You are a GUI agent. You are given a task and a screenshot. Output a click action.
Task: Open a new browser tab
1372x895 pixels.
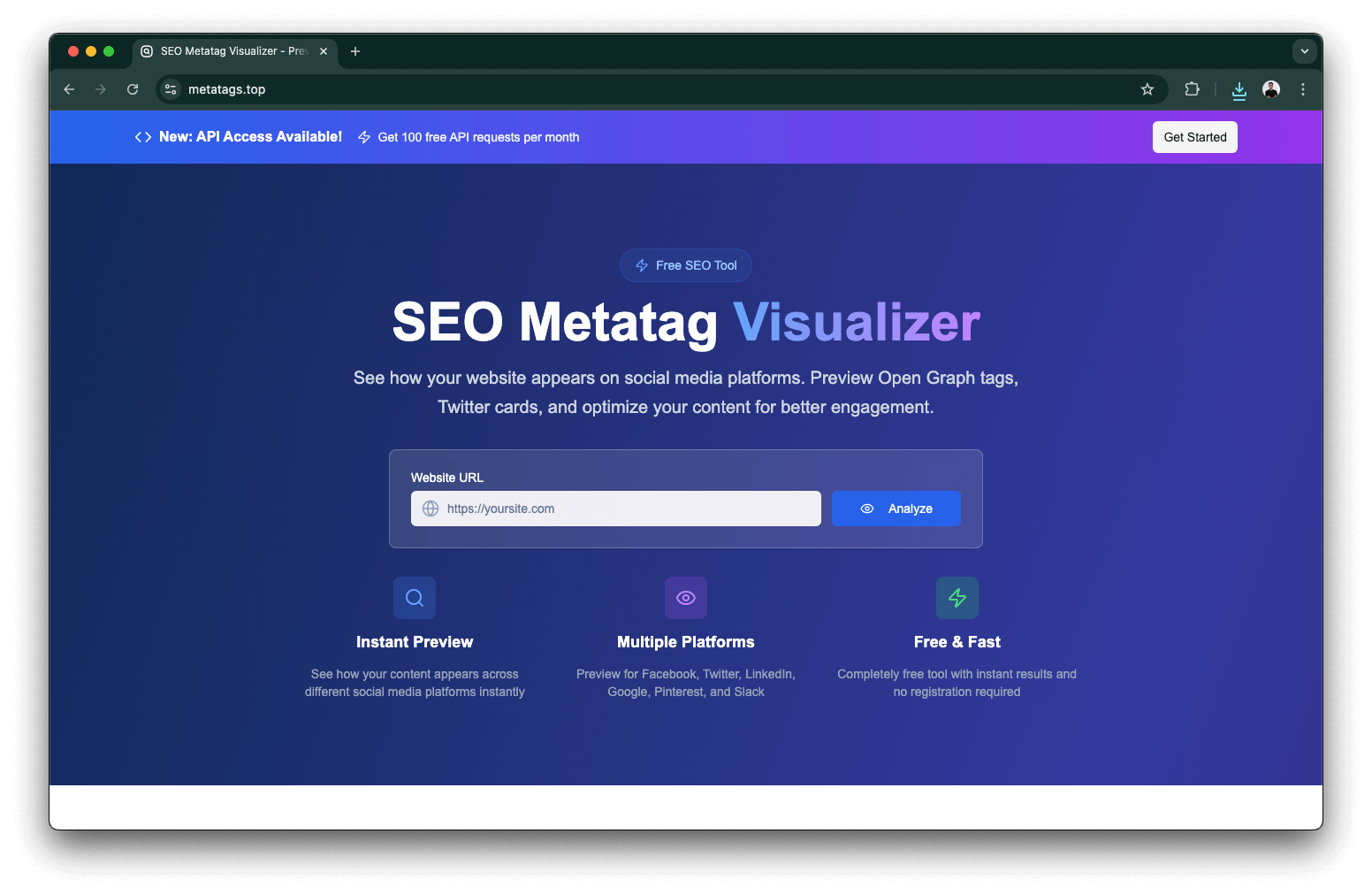pos(355,51)
